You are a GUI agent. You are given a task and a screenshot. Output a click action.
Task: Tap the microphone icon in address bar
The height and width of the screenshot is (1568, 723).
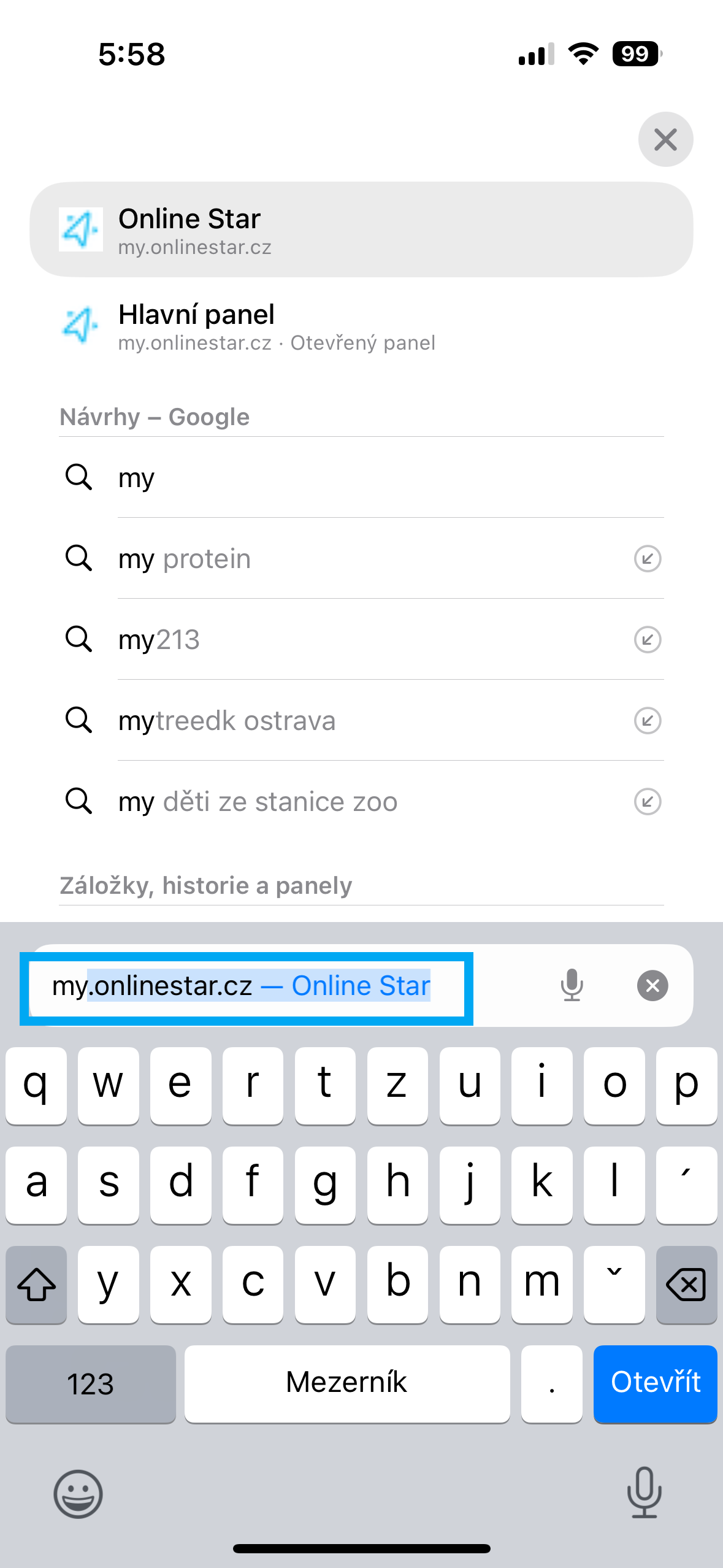pos(572,985)
